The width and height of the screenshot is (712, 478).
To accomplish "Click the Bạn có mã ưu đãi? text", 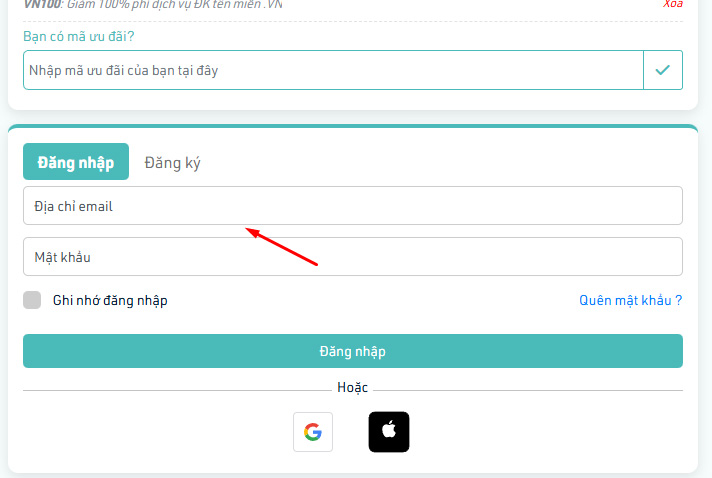I will pyautogui.click(x=79, y=37).
